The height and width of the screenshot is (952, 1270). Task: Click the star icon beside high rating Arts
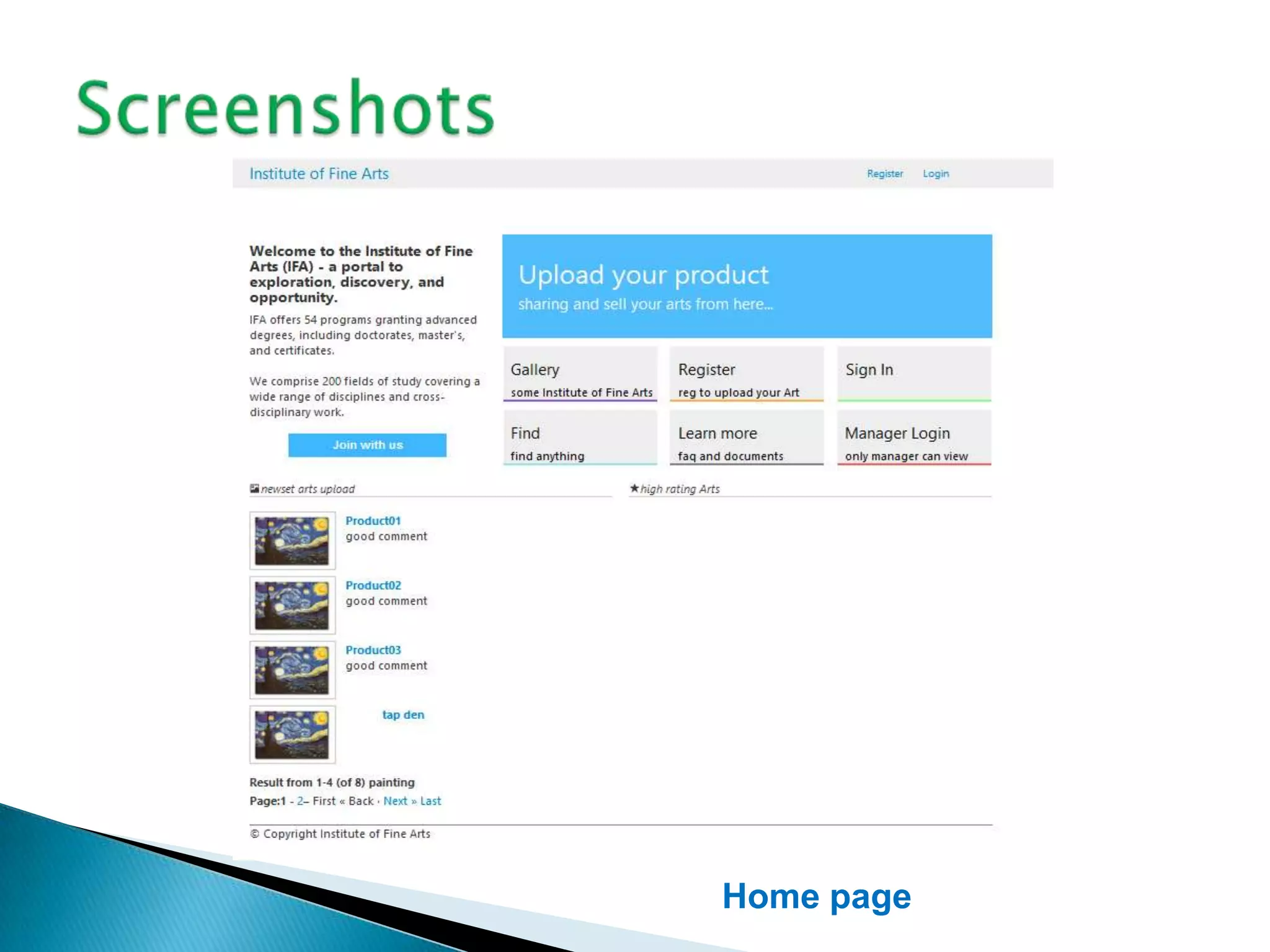634,488
